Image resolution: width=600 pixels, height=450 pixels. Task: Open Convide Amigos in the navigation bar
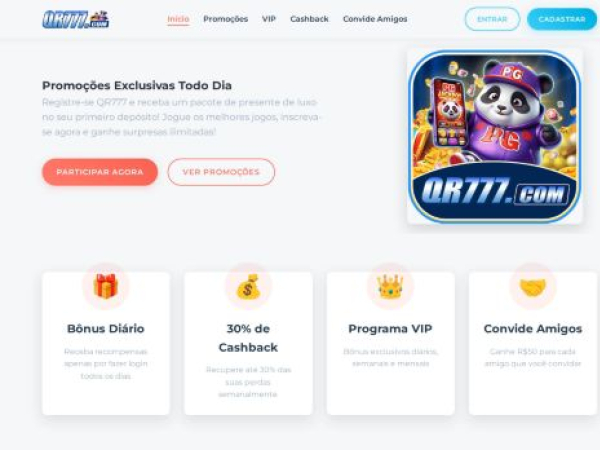tap(375, 19)
